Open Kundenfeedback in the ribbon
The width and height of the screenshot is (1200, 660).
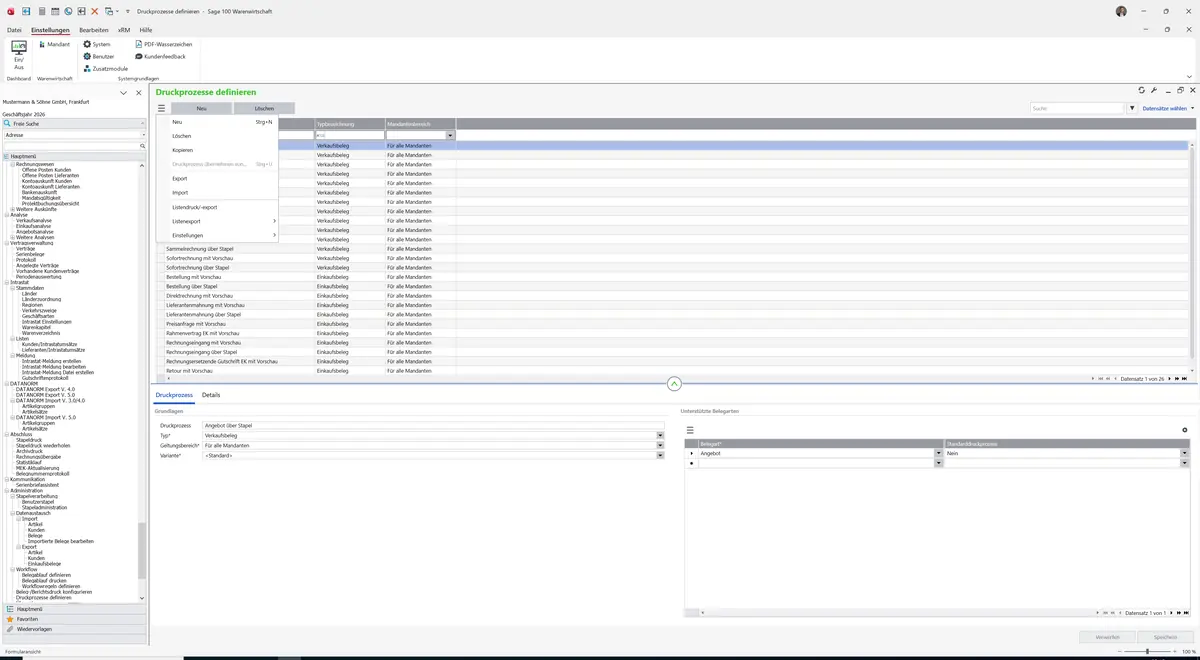tap(160, 56)
